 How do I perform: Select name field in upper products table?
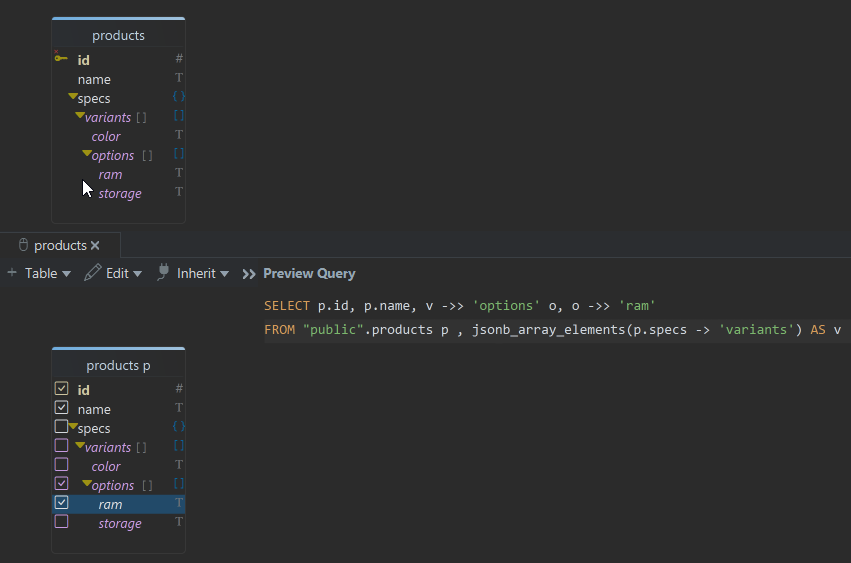[x=94, y=79]
